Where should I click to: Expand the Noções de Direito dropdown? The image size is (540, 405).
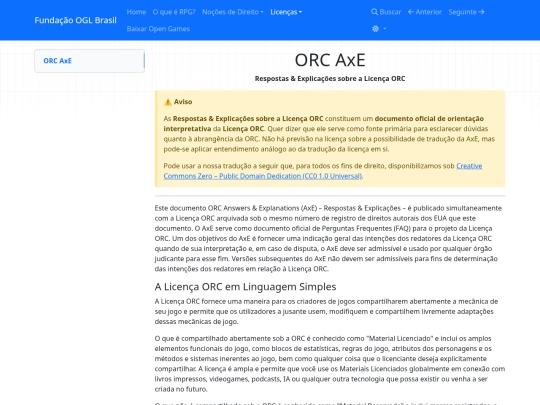pos(233,12)
